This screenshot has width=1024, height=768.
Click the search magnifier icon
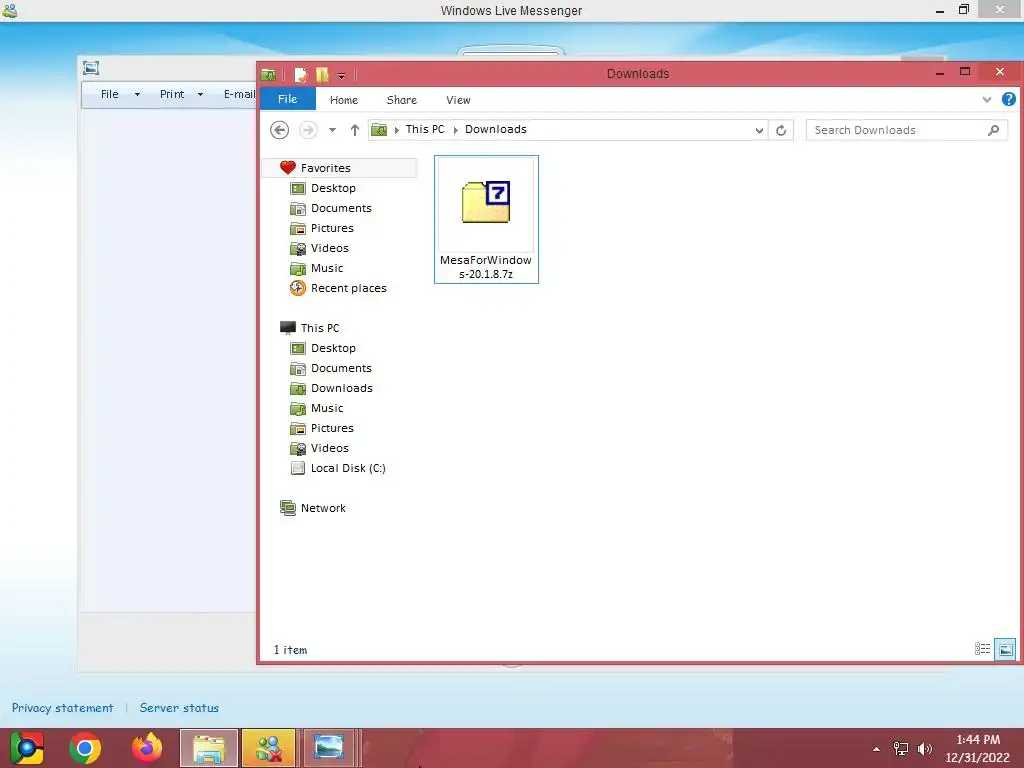click(993, 130)
